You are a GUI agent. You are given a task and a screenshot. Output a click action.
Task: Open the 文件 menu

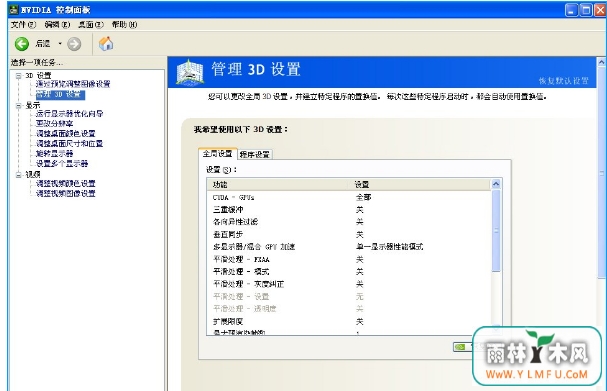point(23,24)
